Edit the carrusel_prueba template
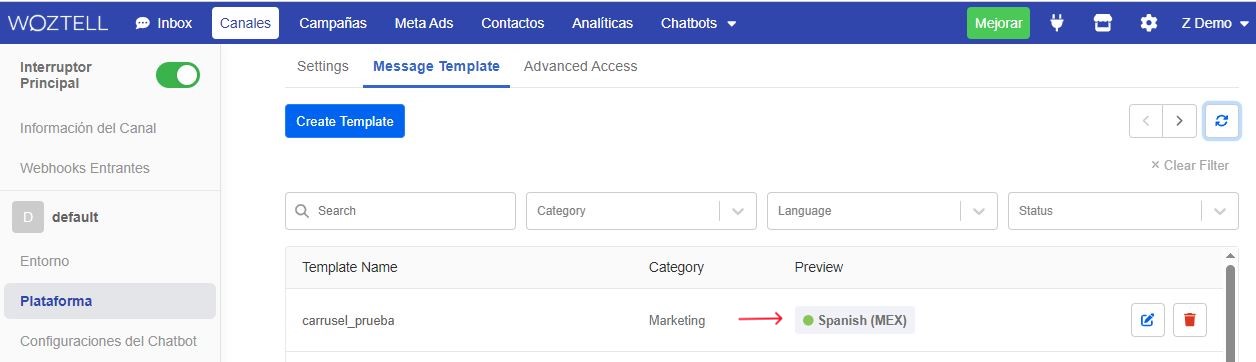1256x362 pixels. click(x=1147, y=320)
